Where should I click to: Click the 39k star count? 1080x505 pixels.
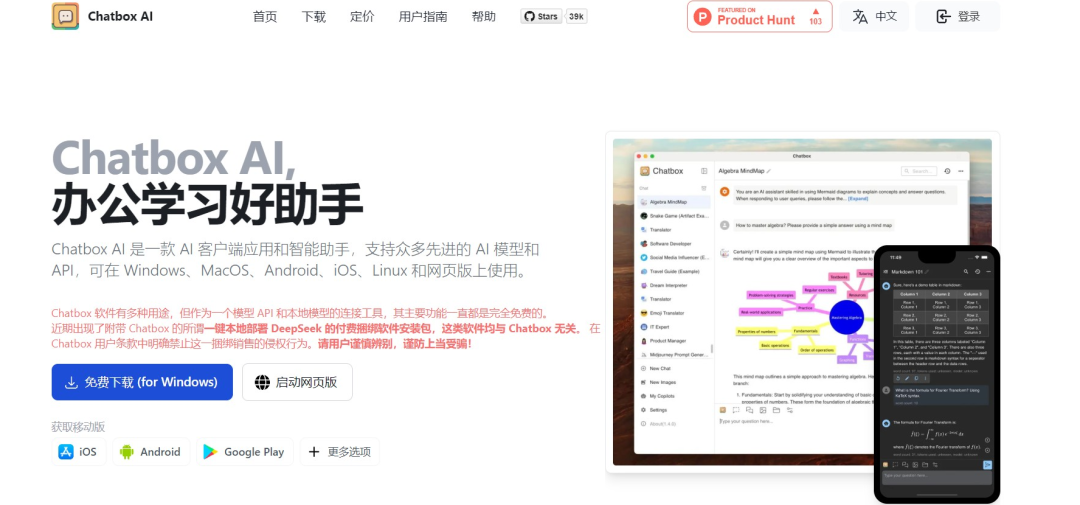[x=577, y=17]
